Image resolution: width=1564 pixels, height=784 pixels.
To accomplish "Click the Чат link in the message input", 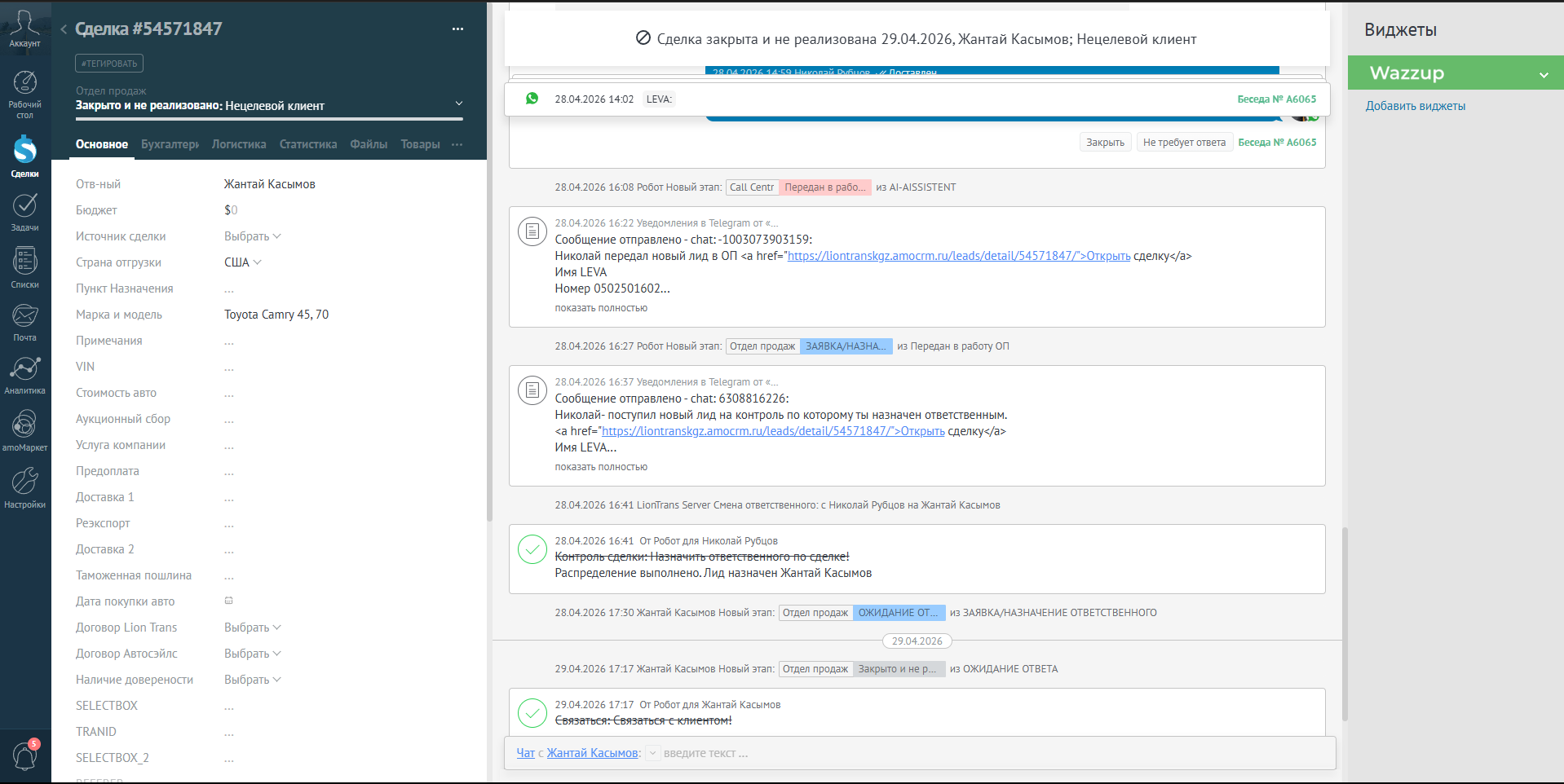I will [x=526, y=753].
